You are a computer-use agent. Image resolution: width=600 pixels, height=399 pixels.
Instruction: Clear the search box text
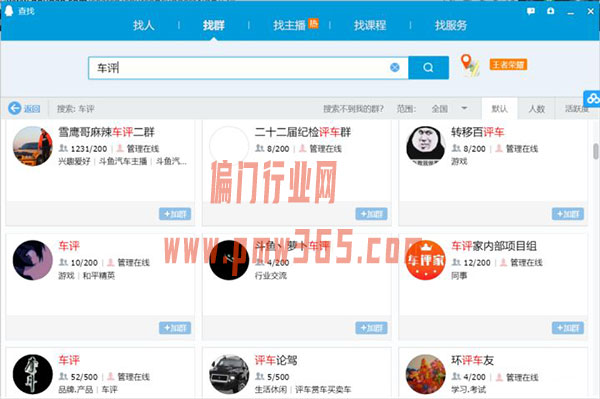[x=395, y=68]
